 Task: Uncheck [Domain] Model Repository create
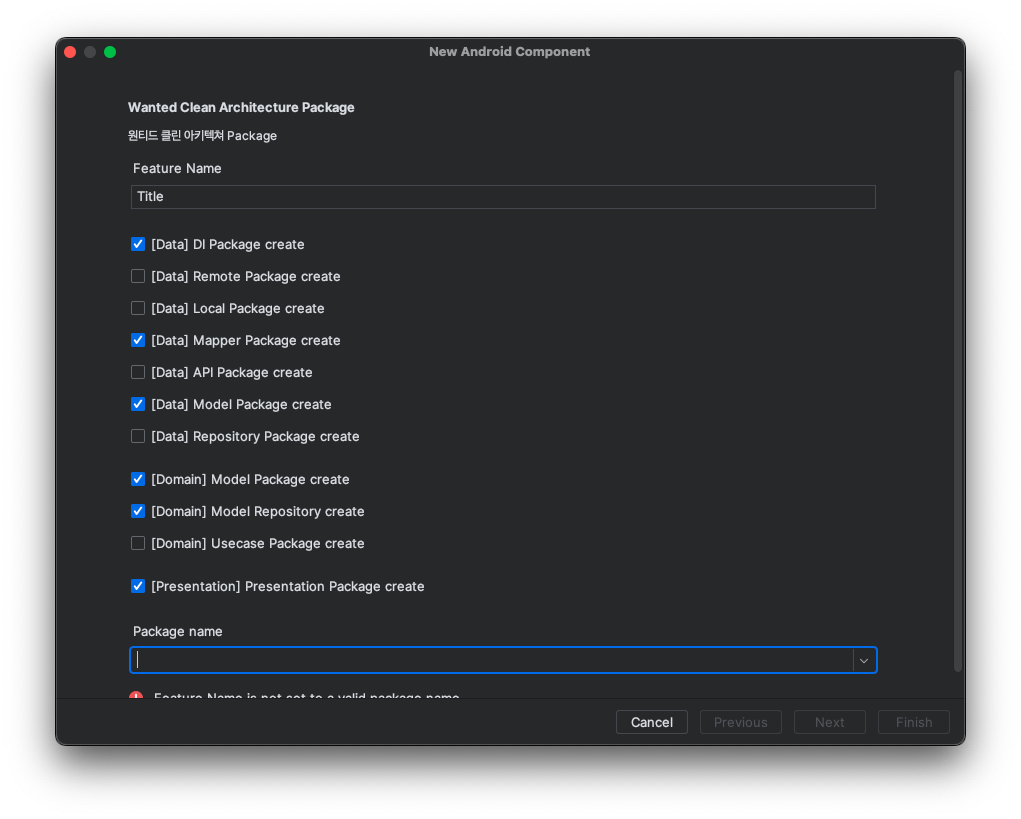point(138,511)
